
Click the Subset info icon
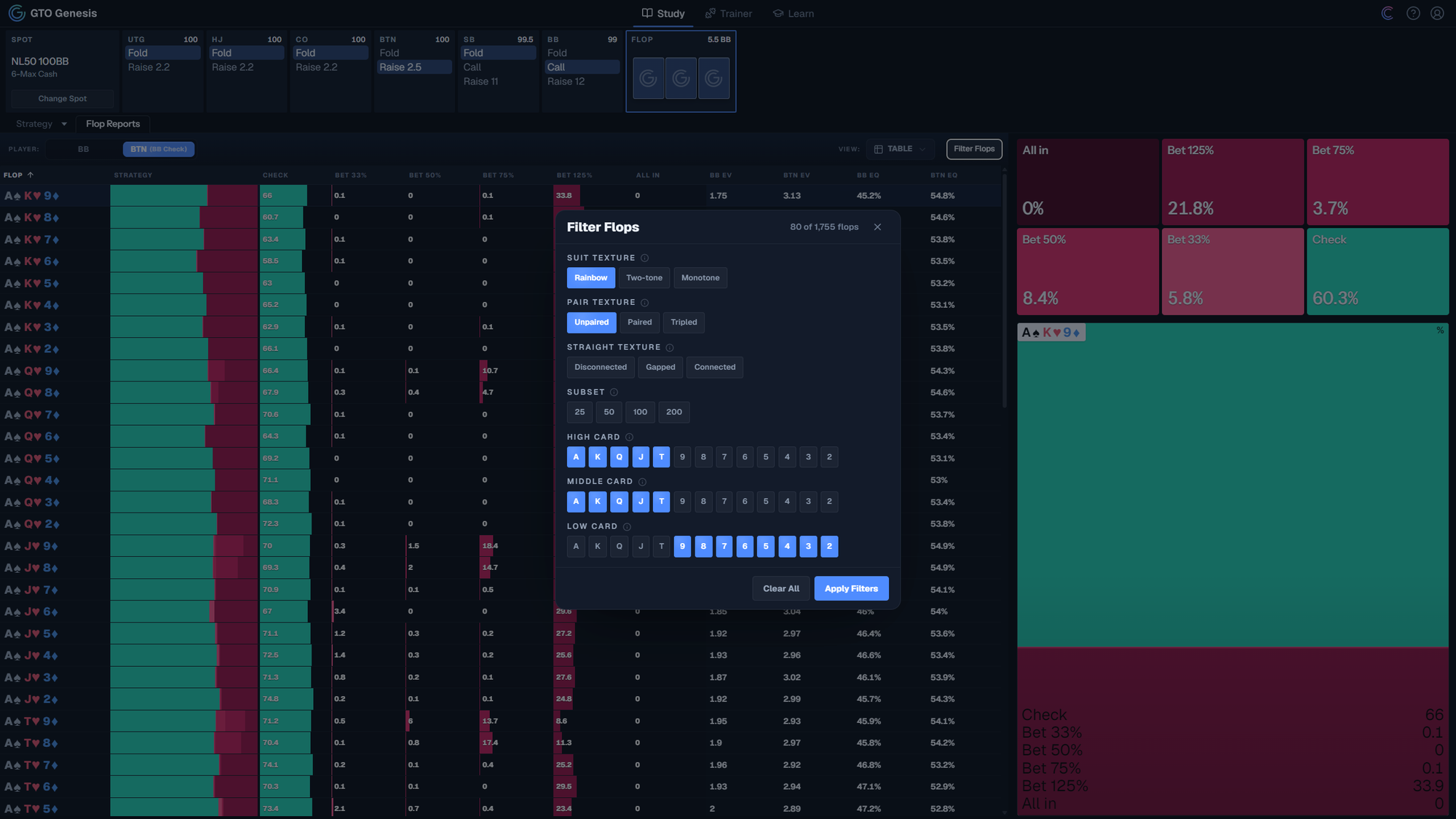click(614, 392)
